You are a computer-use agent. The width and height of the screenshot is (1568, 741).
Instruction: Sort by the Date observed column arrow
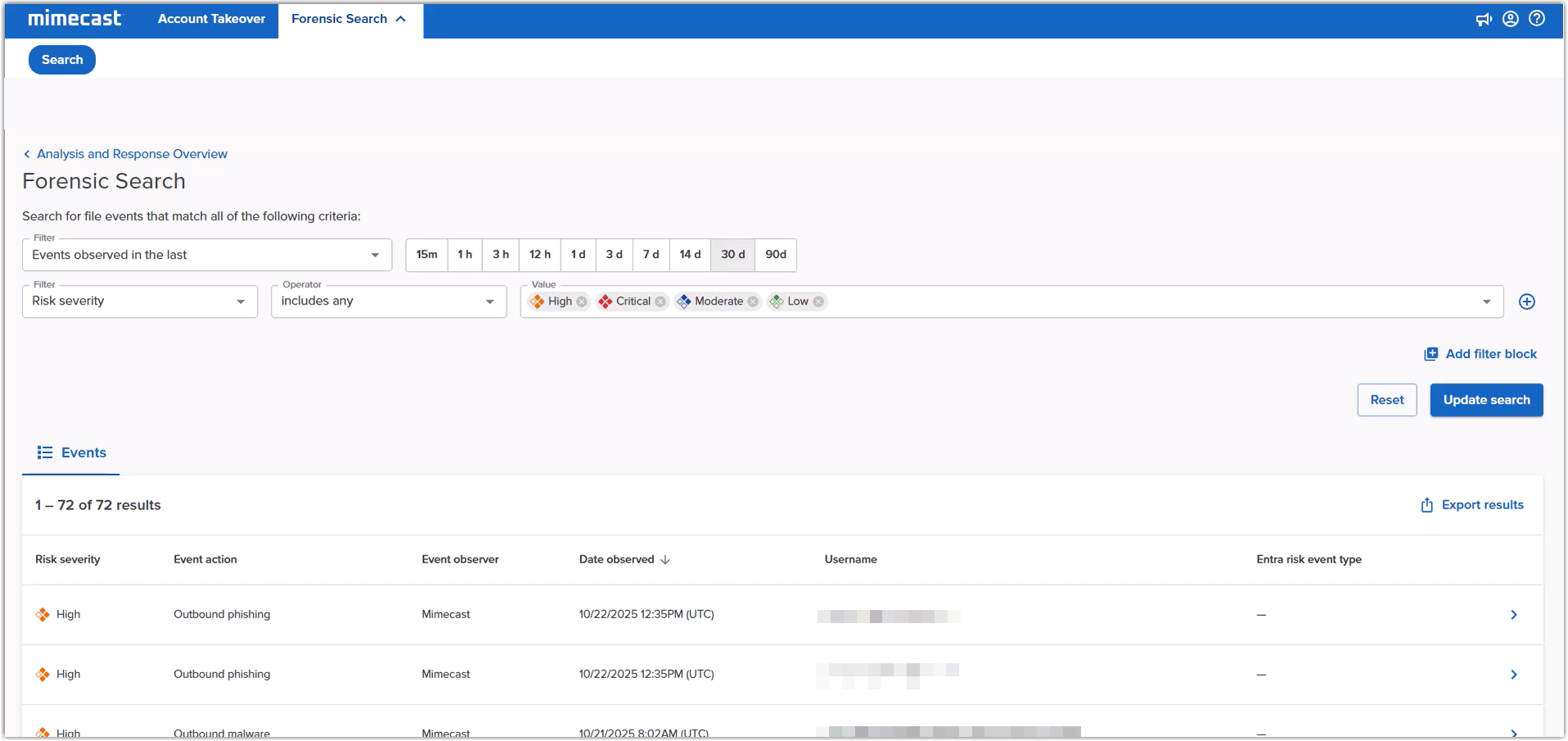(x=665, y=559)
